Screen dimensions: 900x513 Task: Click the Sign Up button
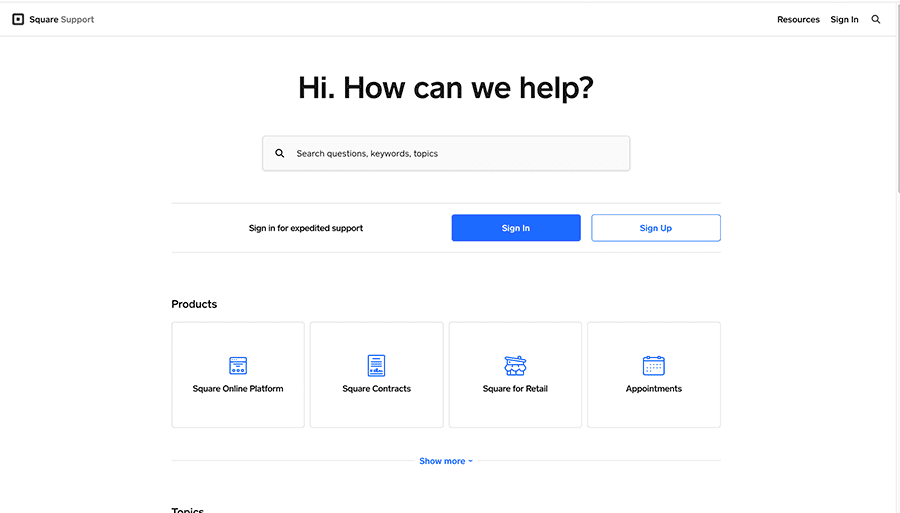point(656,228)
